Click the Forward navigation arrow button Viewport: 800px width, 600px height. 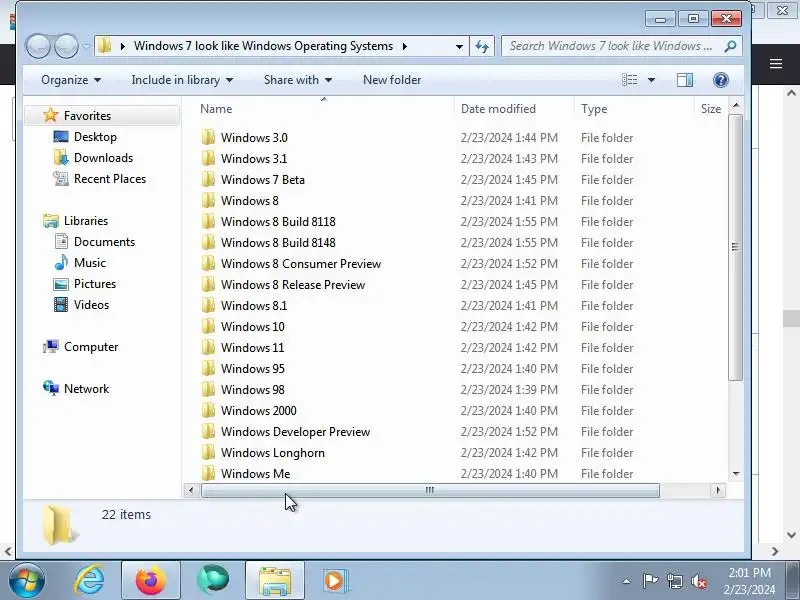66,46
